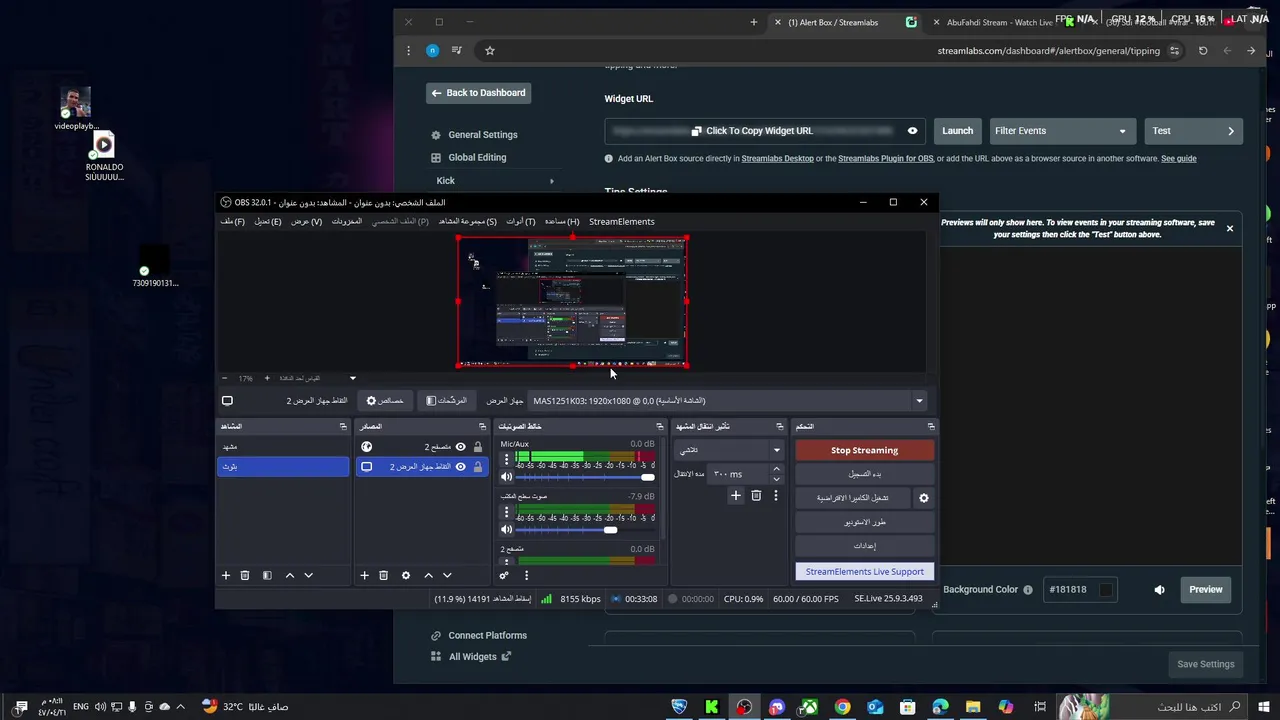Click Back to Dashboard button

[x=479, y=93]
